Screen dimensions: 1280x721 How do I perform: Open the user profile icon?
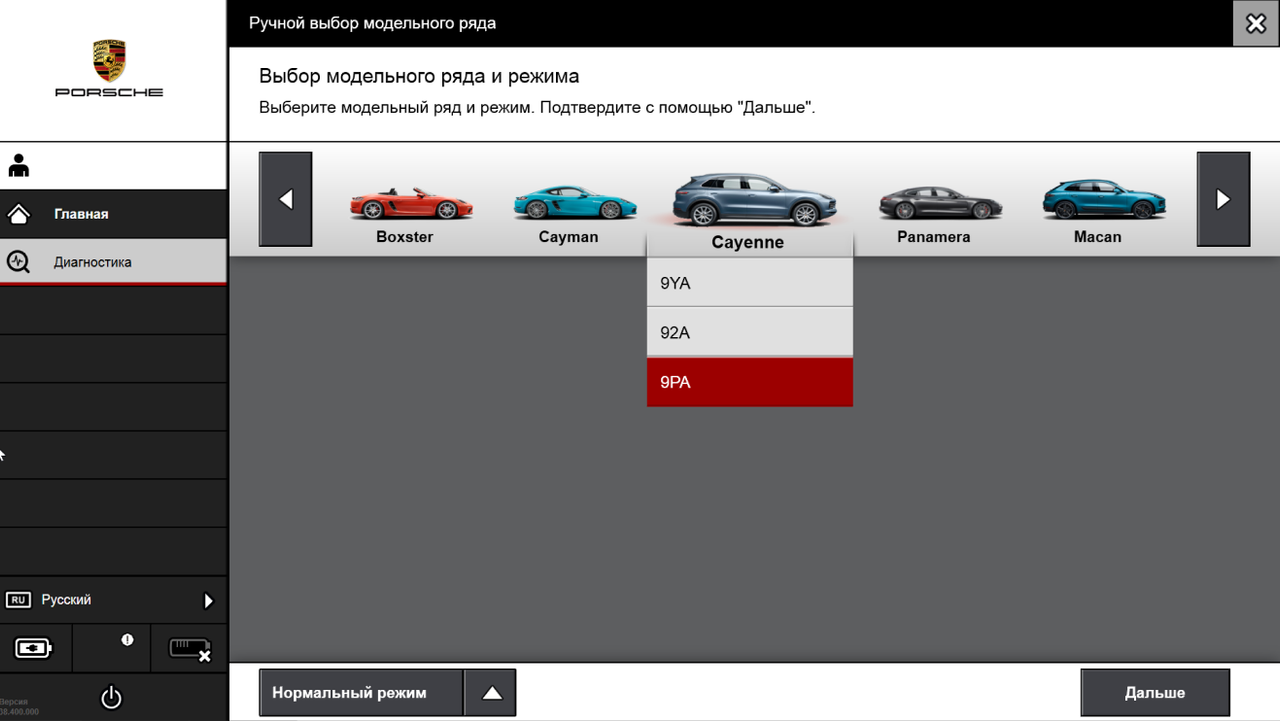pos(18,166)
